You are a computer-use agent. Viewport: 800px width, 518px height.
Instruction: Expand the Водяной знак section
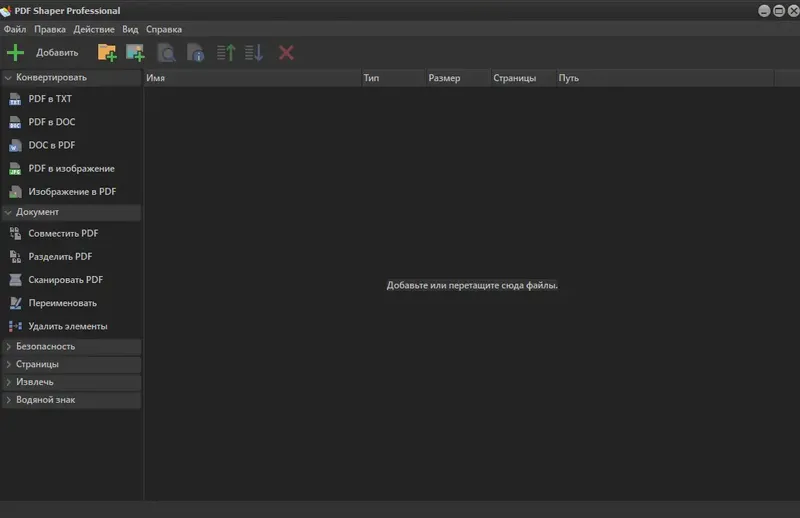[x=71, y=400]
